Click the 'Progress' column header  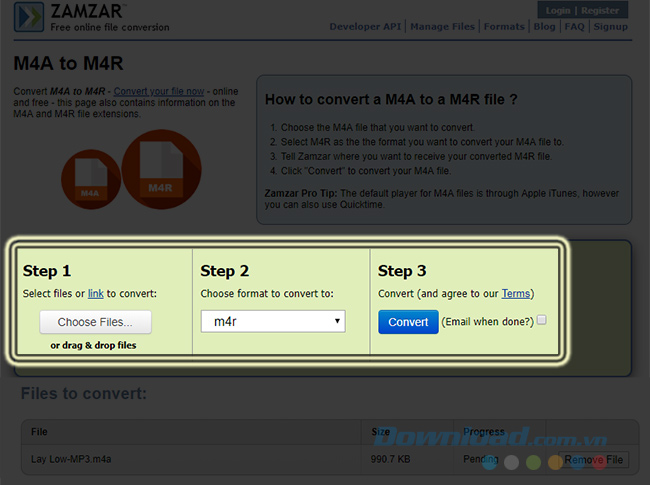[484, 432]
